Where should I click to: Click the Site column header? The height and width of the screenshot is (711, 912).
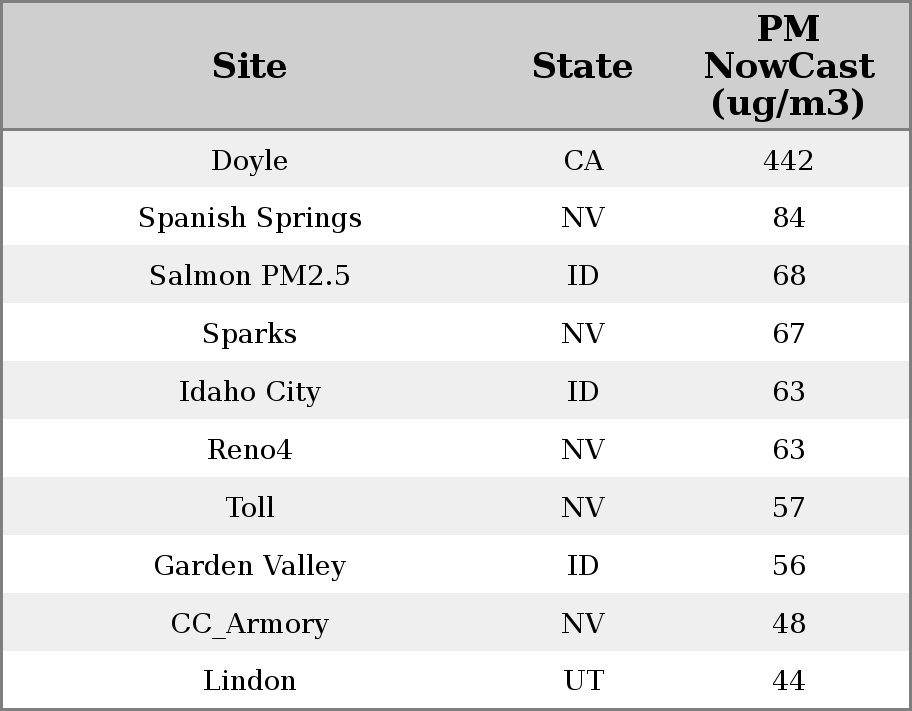(x=249, y=67)
